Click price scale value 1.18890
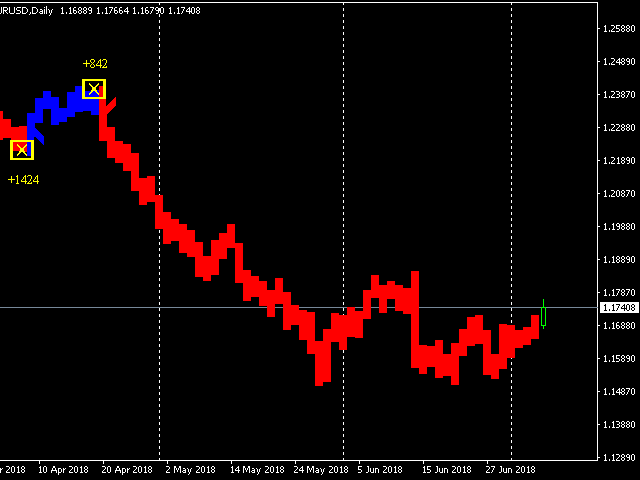Screen dimensions: 640x480 click(619, 260)
